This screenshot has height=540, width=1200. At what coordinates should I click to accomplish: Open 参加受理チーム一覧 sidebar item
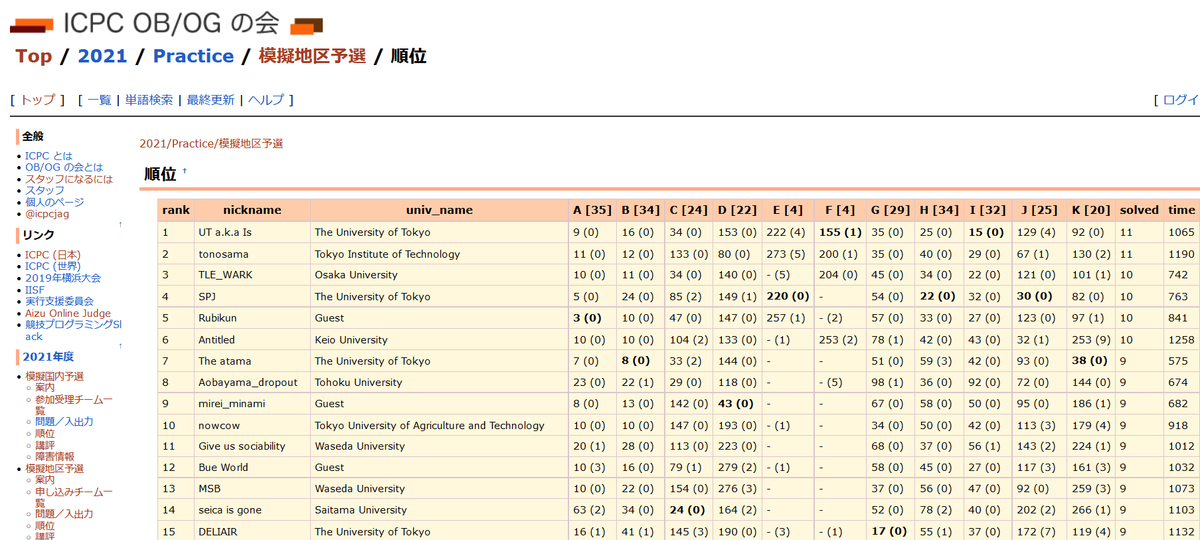pyautogui.click(x=73, y=405)
